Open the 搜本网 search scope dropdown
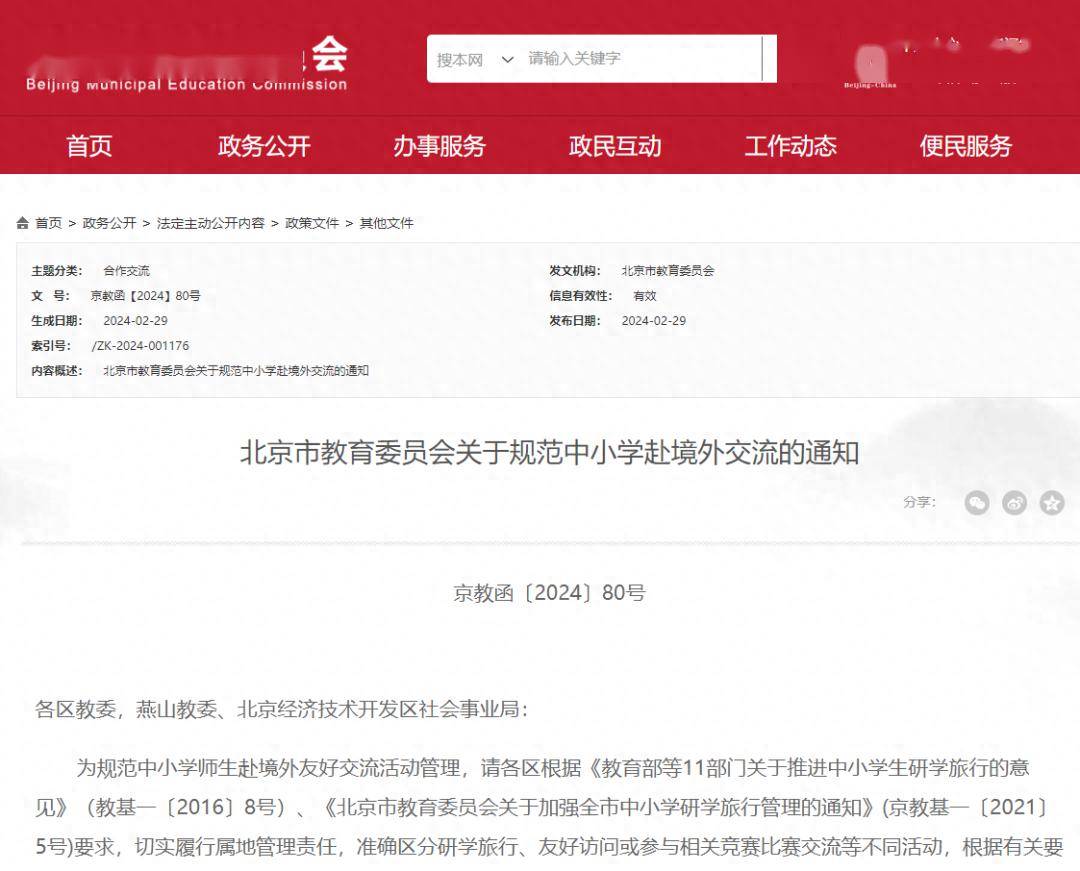 pos(460,60)
